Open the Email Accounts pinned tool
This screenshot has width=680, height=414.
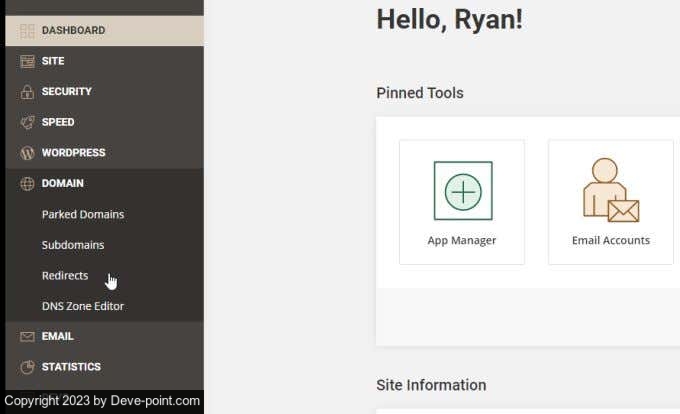pyautogui.click(x=610, y=202)
